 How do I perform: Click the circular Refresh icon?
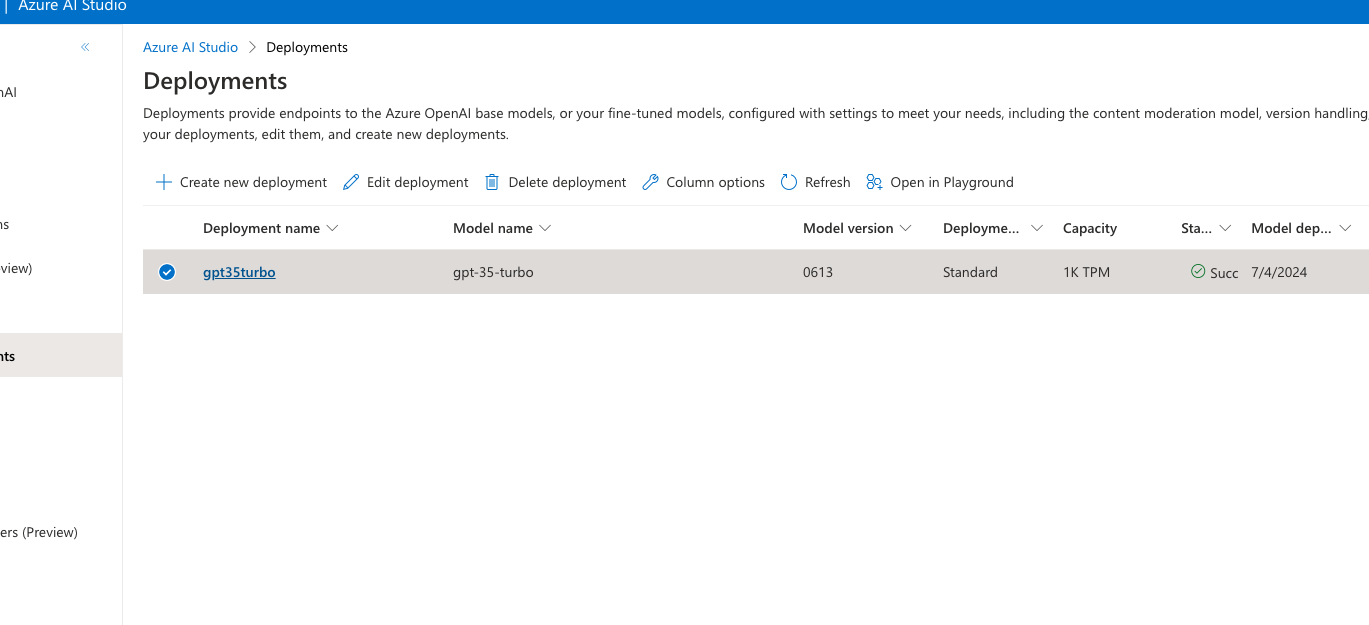coord(789,182)
